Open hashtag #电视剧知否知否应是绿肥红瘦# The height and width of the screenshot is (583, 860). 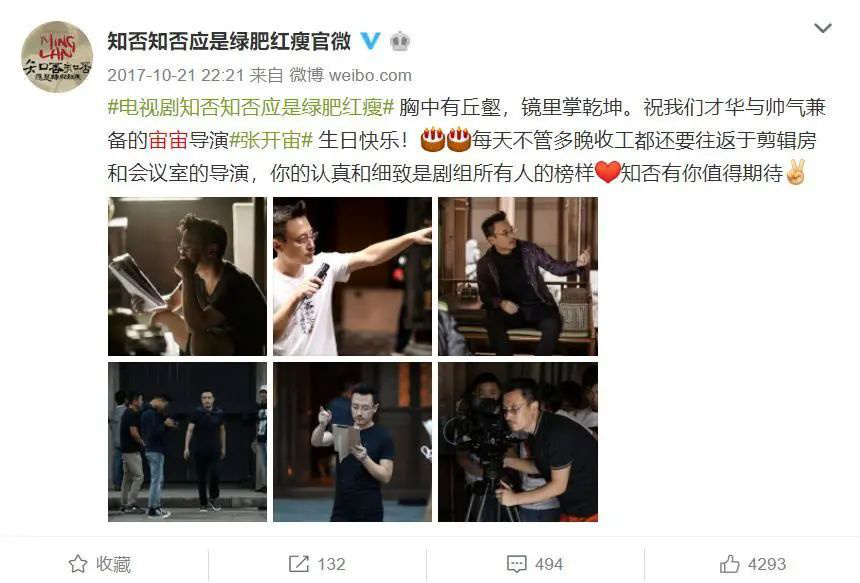(x=251, y=107)
